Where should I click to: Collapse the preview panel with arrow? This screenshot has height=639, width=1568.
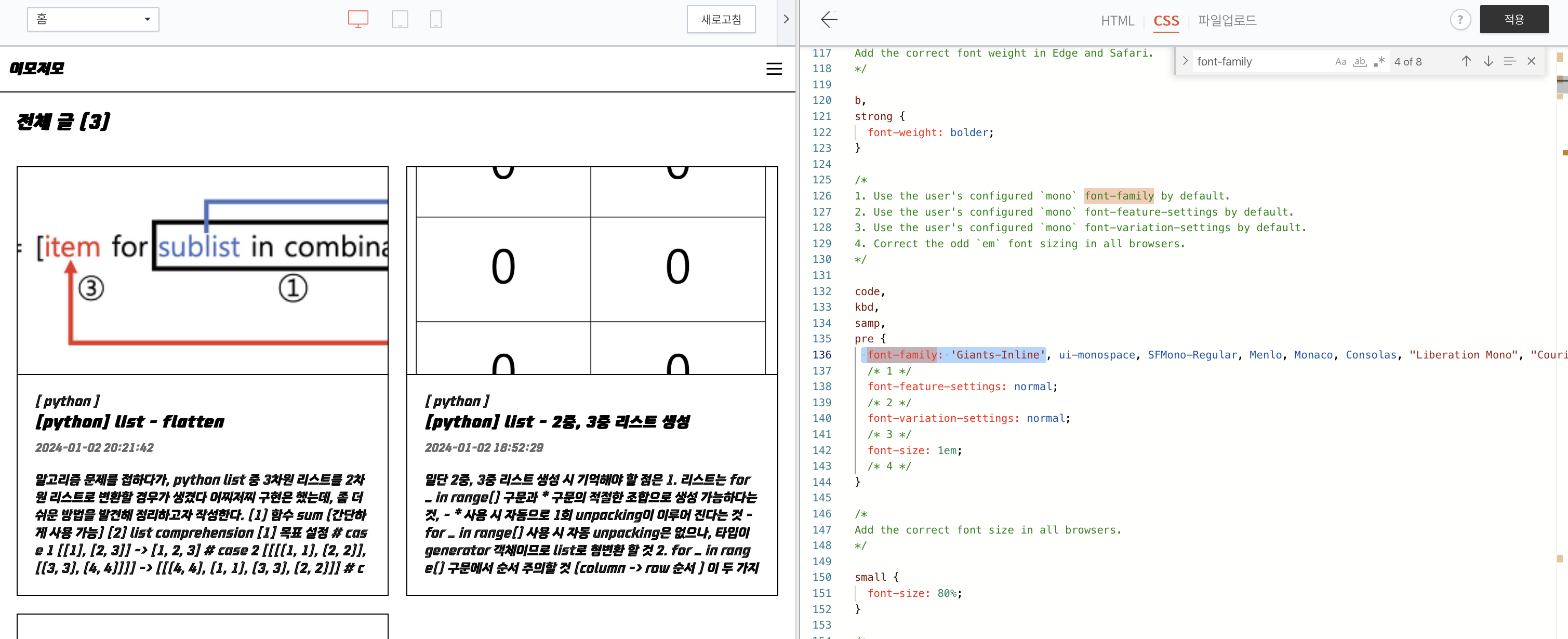click(x=786, y=19)
